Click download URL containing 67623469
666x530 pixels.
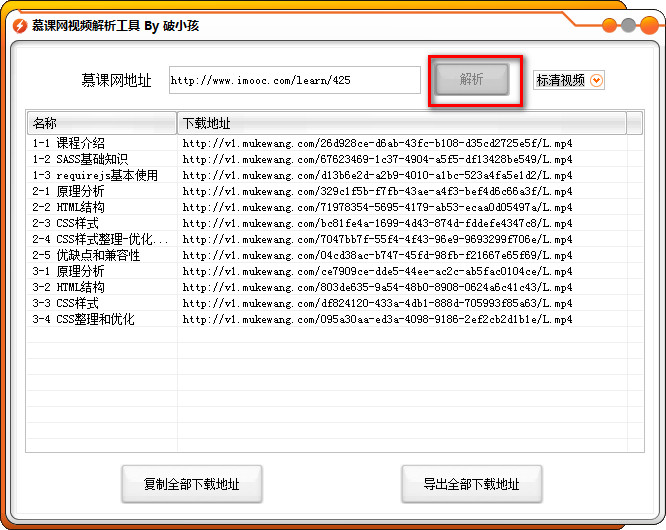(x=377, y=160)
